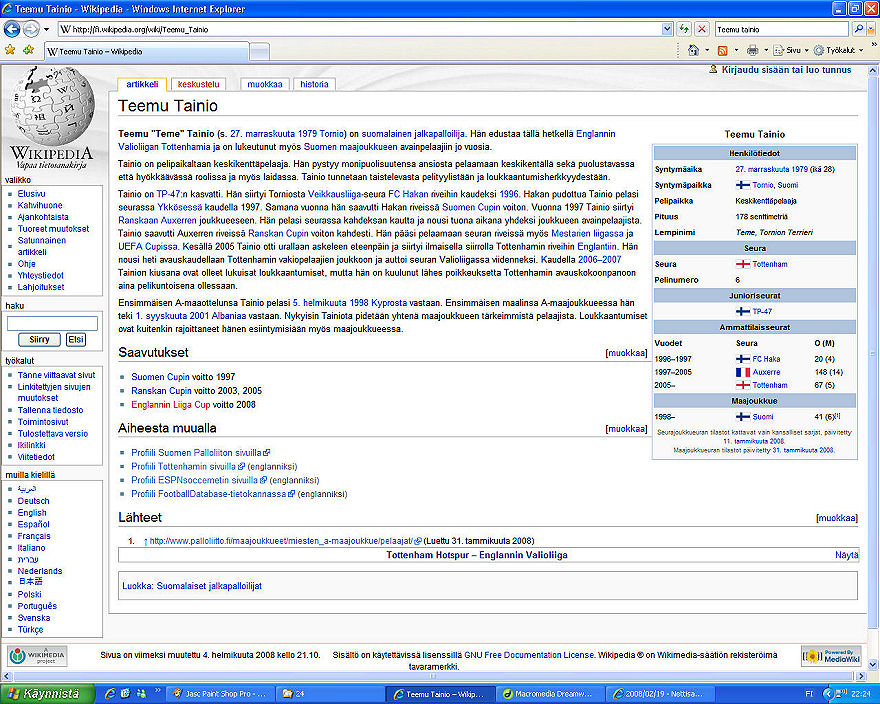Screen dimensions: 880x704
Task: Click the Finnish flag beside FC Haka
Action: point(742,359)
